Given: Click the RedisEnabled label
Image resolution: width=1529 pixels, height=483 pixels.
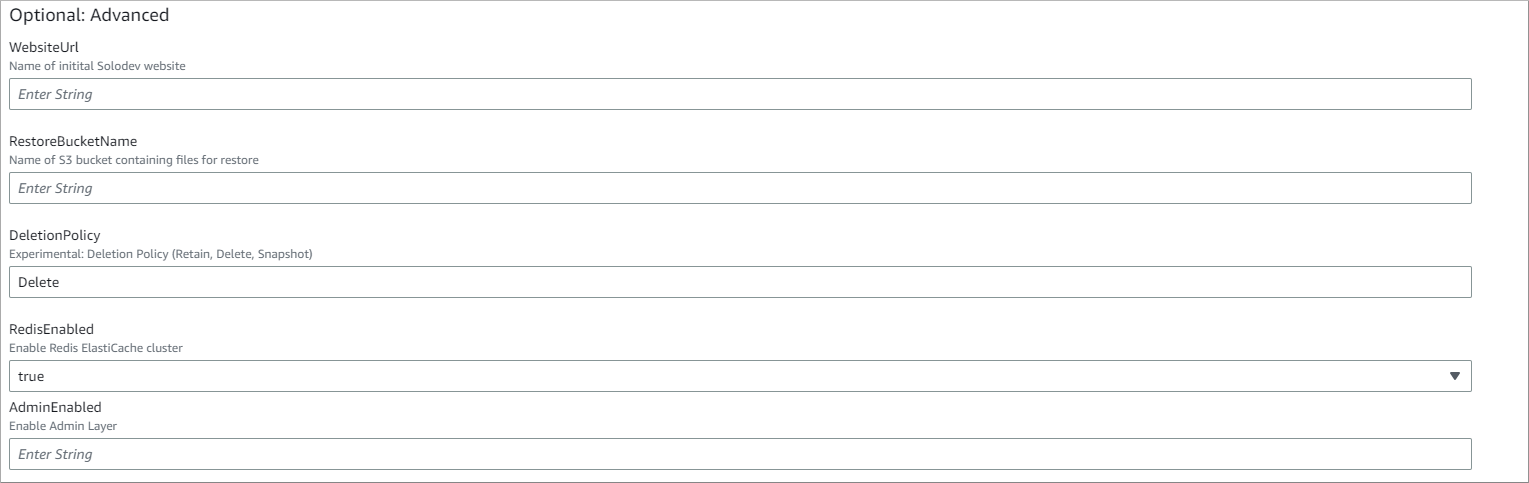Looking at the screenshot, I should point(51,329).
